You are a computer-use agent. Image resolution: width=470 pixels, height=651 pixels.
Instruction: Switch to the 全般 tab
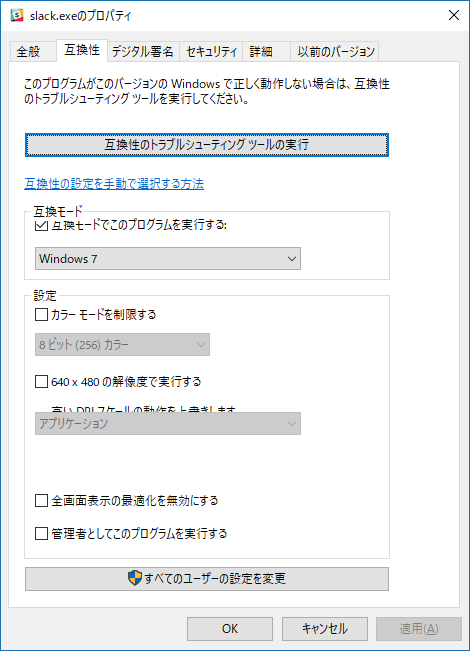coord(28,51)
